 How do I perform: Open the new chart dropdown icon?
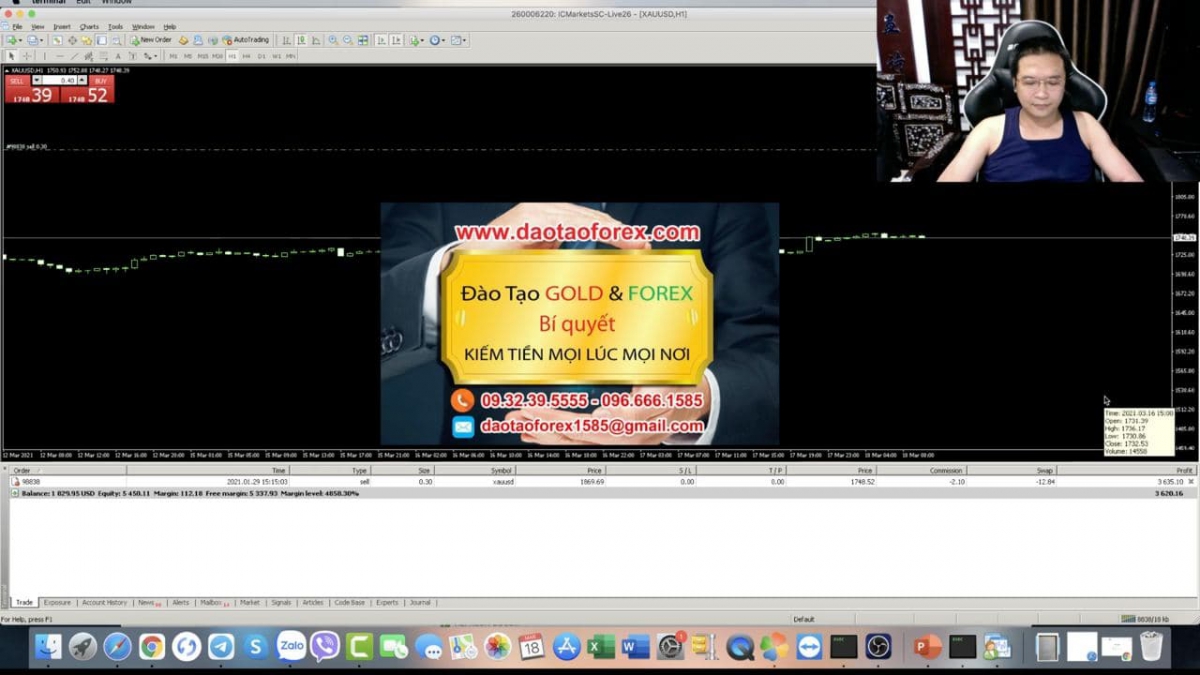[x=13, y=40]
